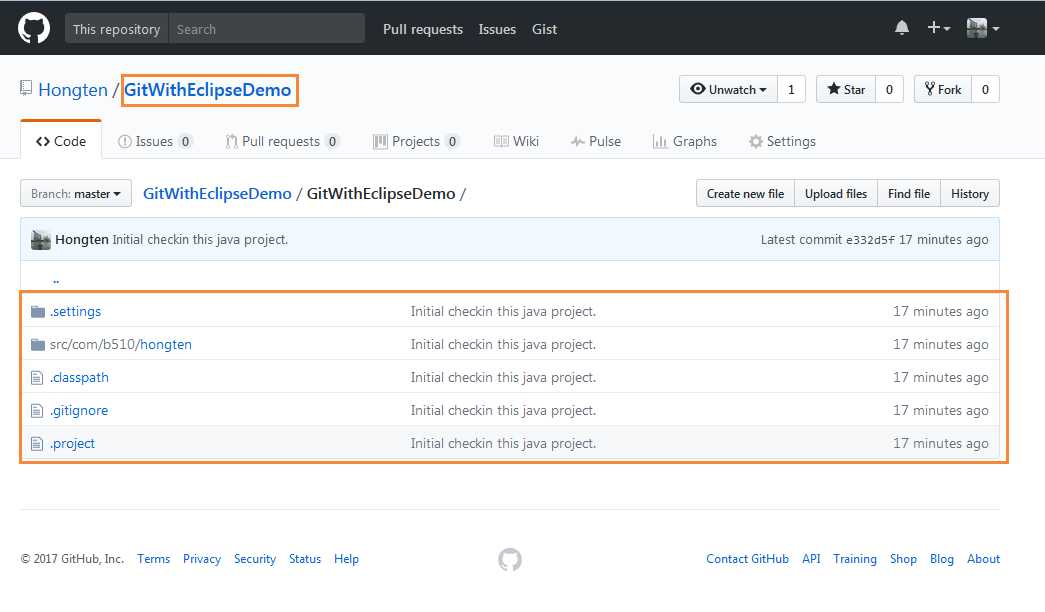
Task: Open the Help footer link
Action: tap(347, 559)
